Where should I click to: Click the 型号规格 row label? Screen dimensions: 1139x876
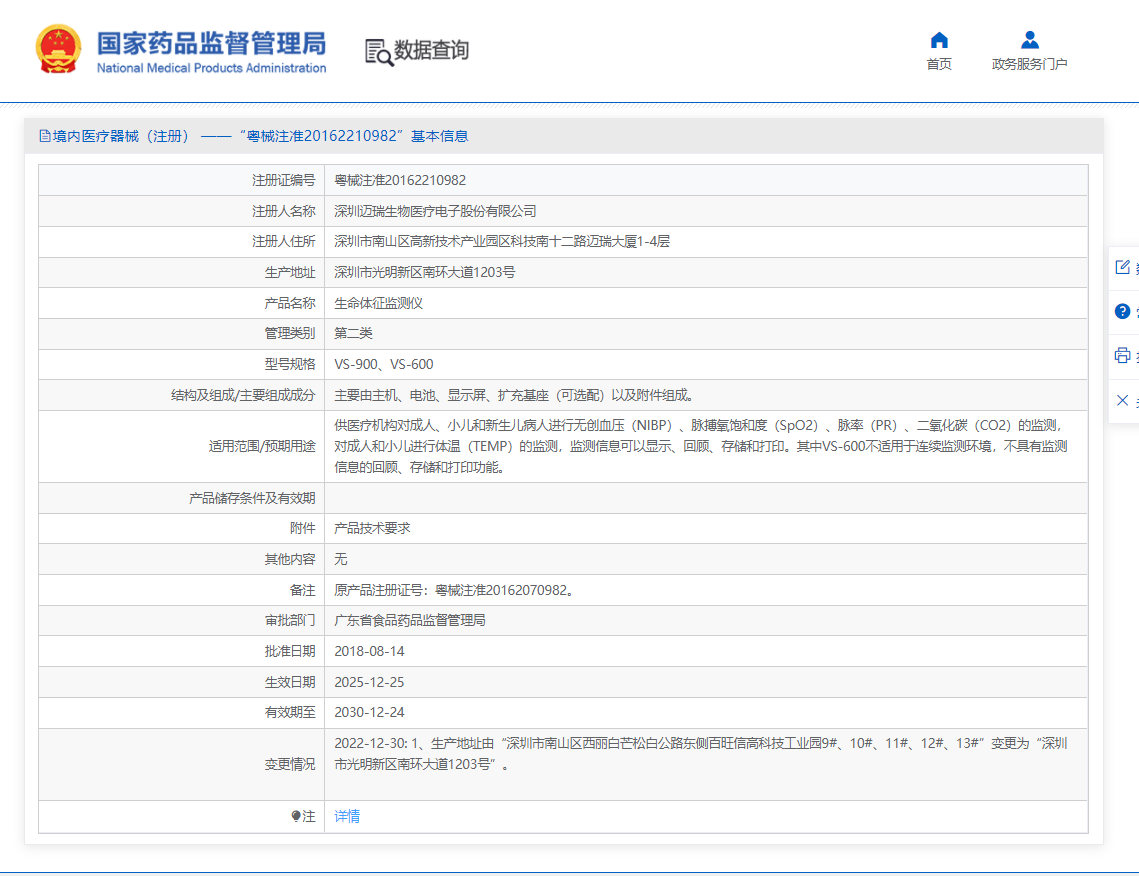290,365
